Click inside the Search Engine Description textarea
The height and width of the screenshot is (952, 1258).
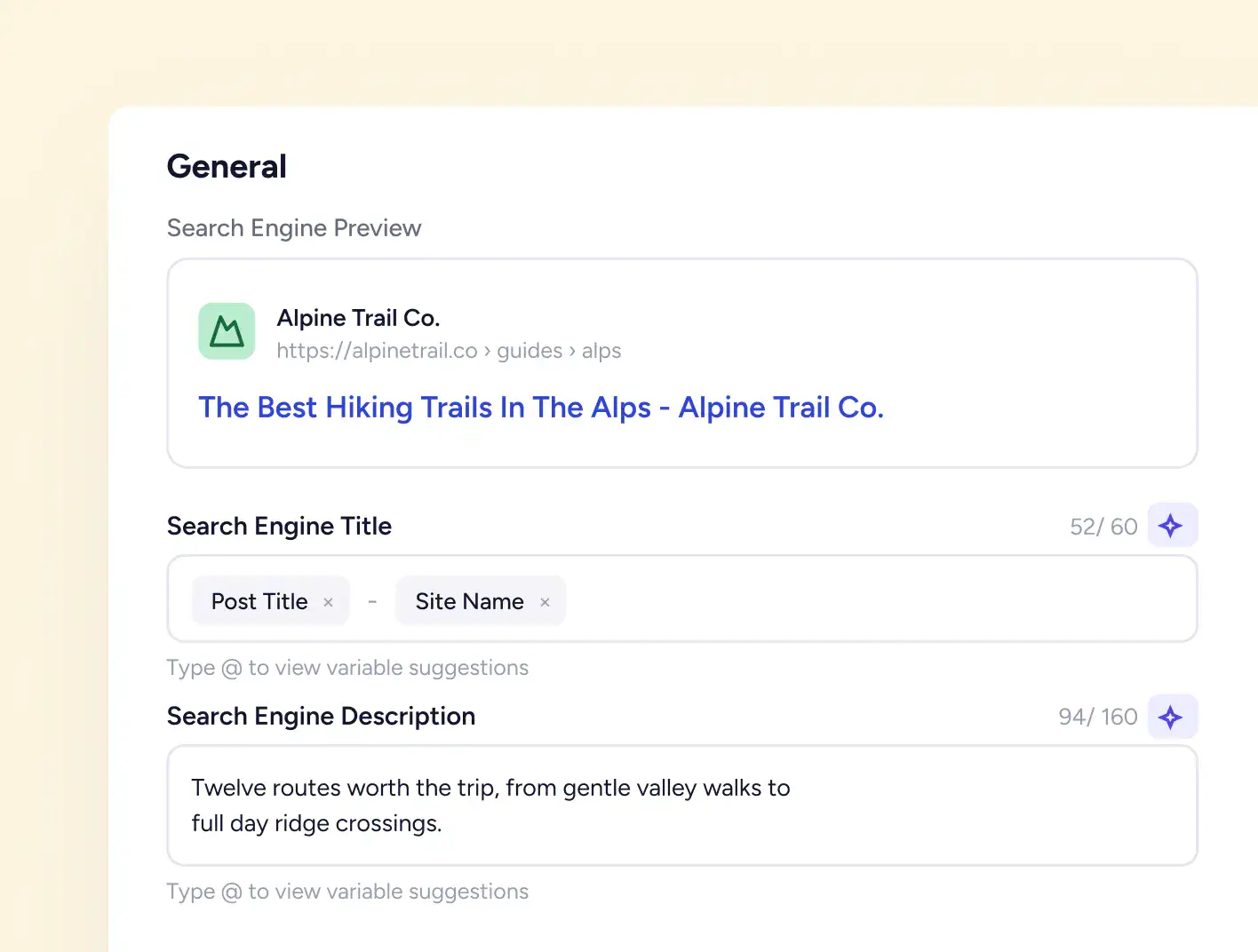click(682, 805)
